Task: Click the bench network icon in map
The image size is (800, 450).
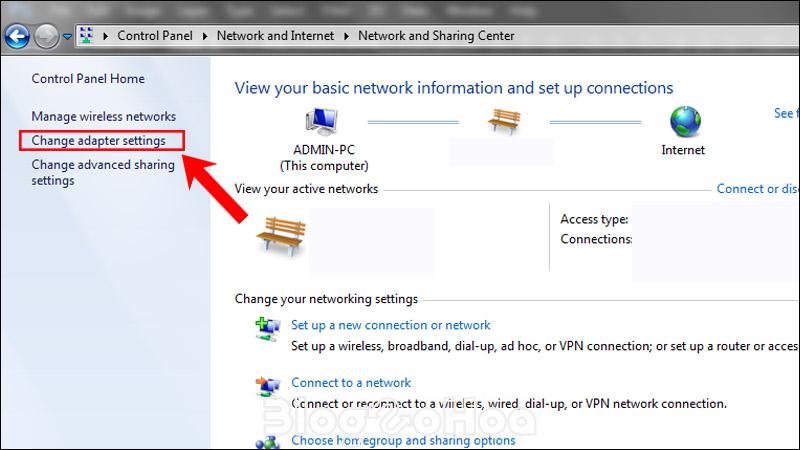Action: [x=504, y=121]
